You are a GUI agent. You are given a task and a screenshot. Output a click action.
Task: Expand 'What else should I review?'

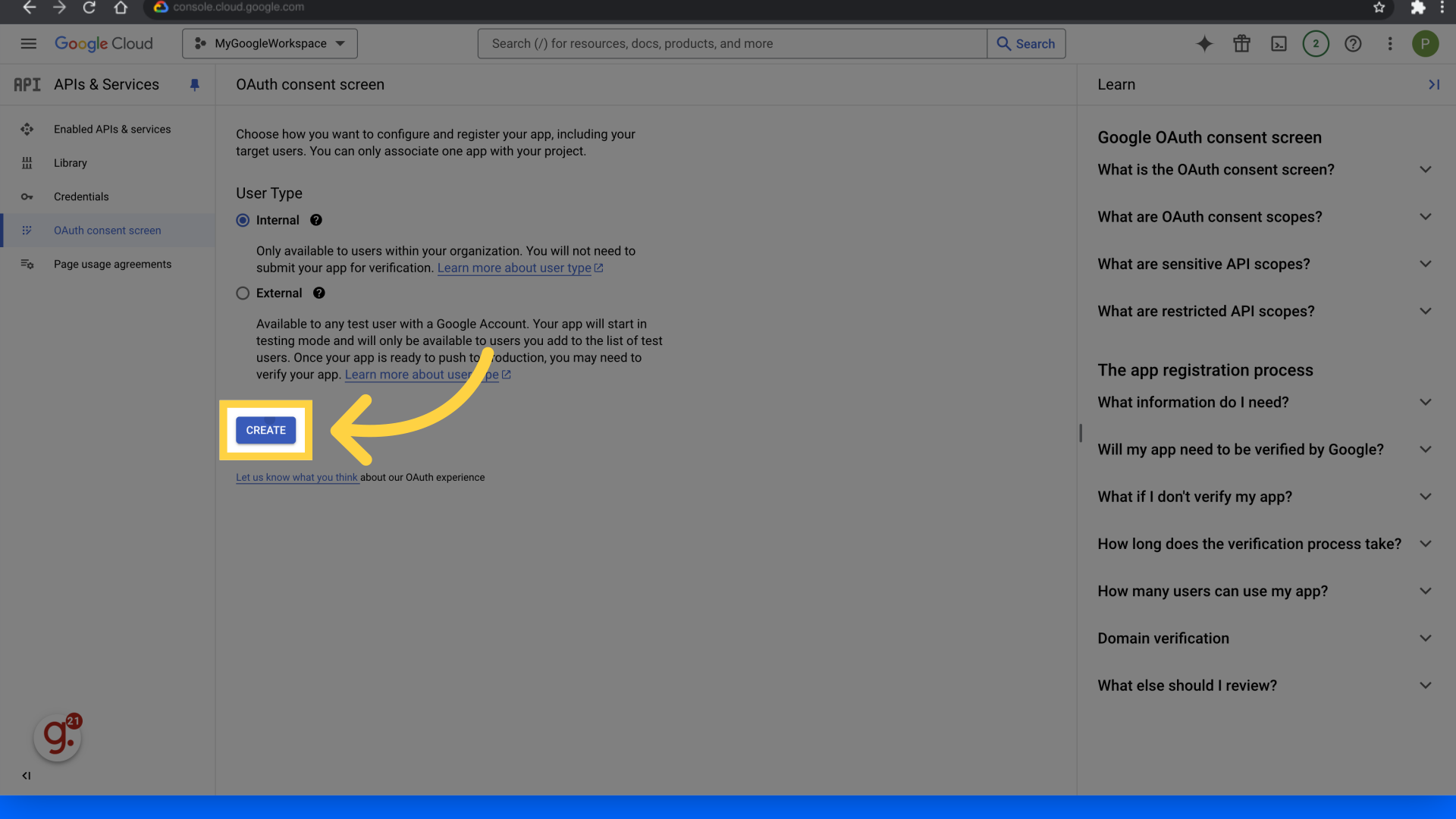[x=1265, y=686]
